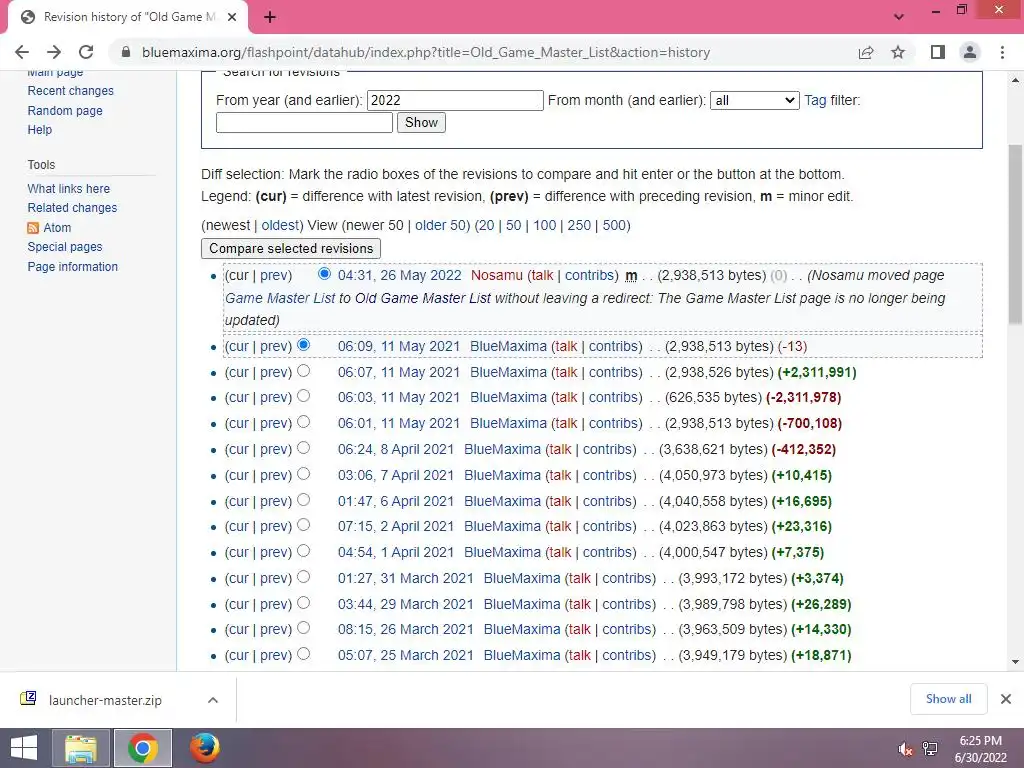Share this page via share icon
The image size is (1024, 768).
(866, 52)
